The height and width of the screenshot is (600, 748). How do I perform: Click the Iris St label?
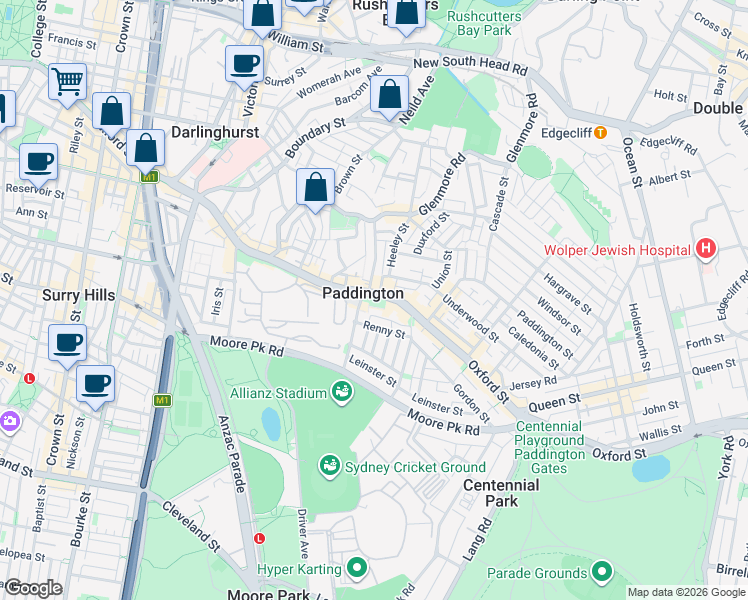pyautogui.click(x=217, y=301)
